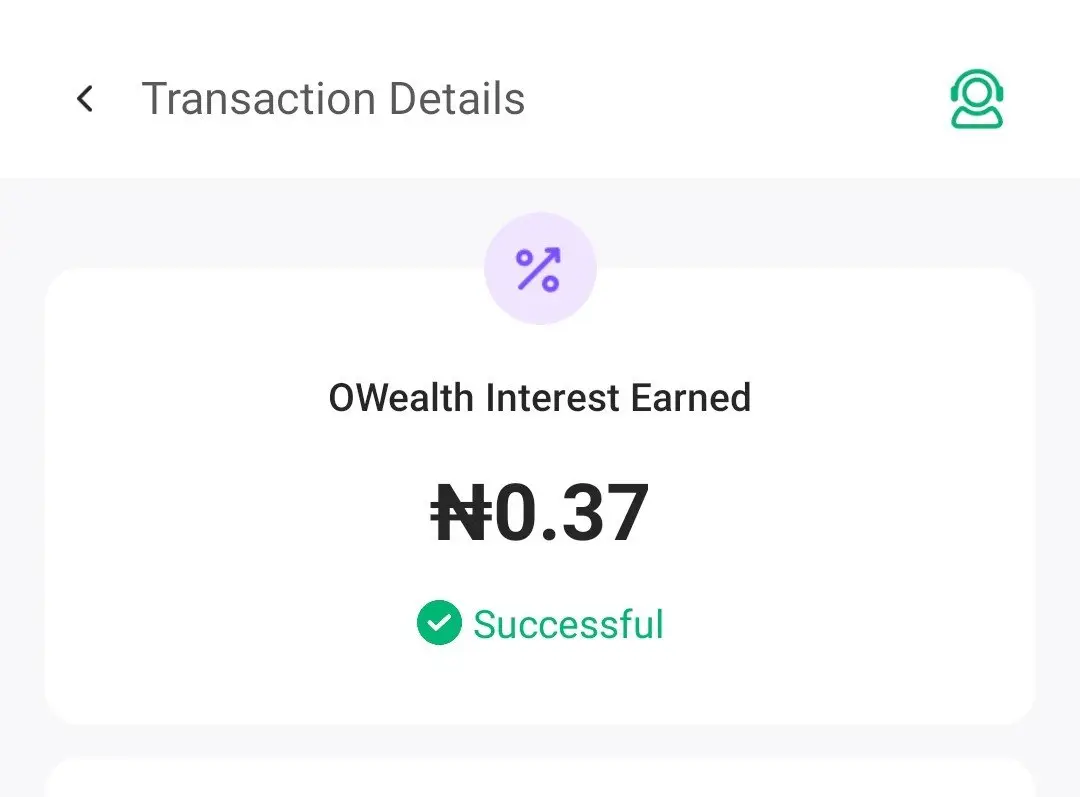This screenshot has height=797, width=1080.
Task: Click the Successful status text
Action: tap(568, 624)
